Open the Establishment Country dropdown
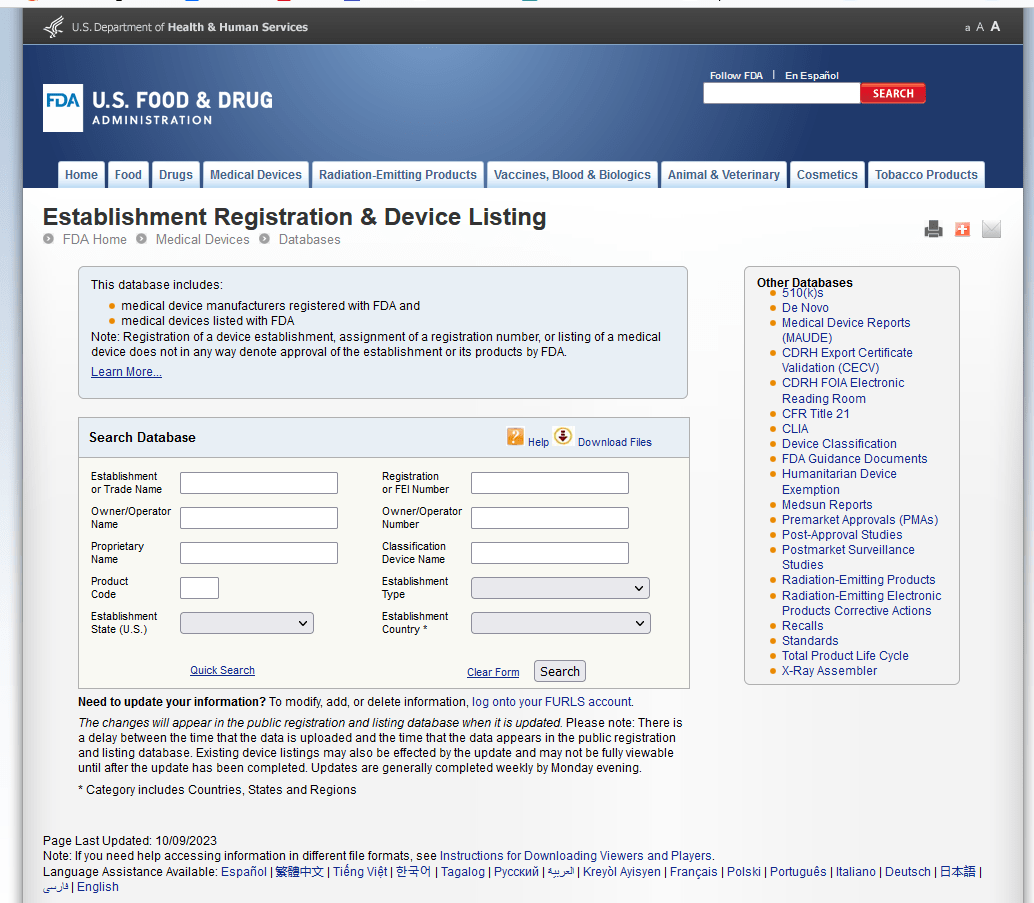This screenshot has width=1034, height=903. (x=560, y=623)
